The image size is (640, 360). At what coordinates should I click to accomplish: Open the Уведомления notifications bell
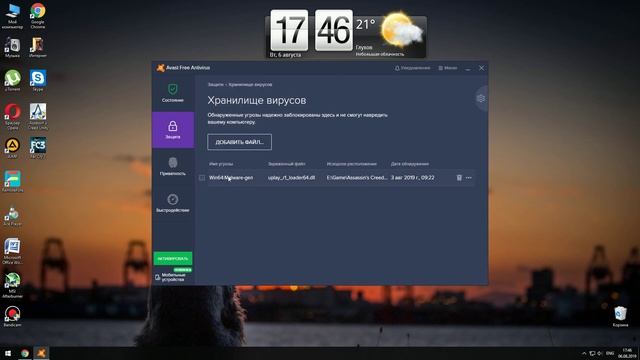(412, 68)
